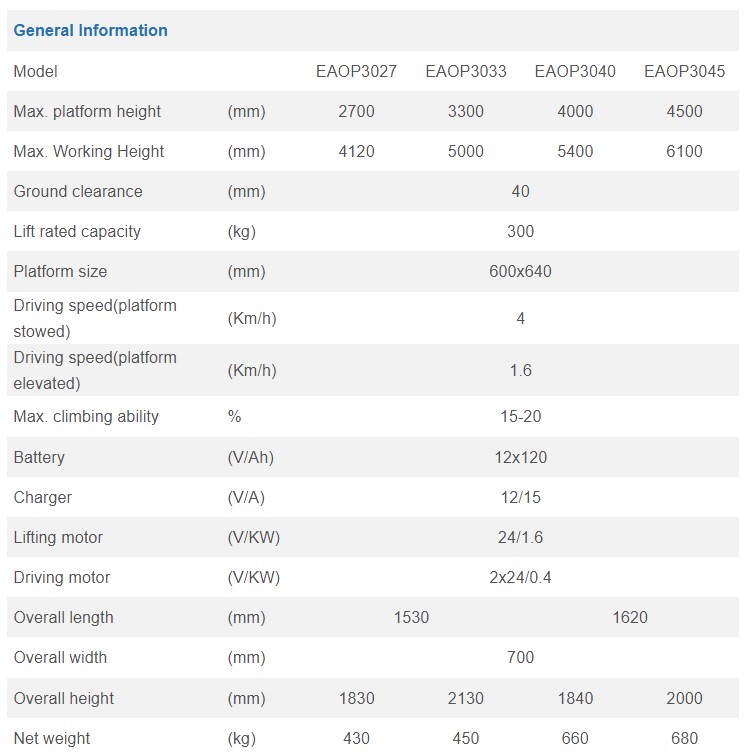Click the Driving motor value 2x24/0.4

click(x=520, y=577)
